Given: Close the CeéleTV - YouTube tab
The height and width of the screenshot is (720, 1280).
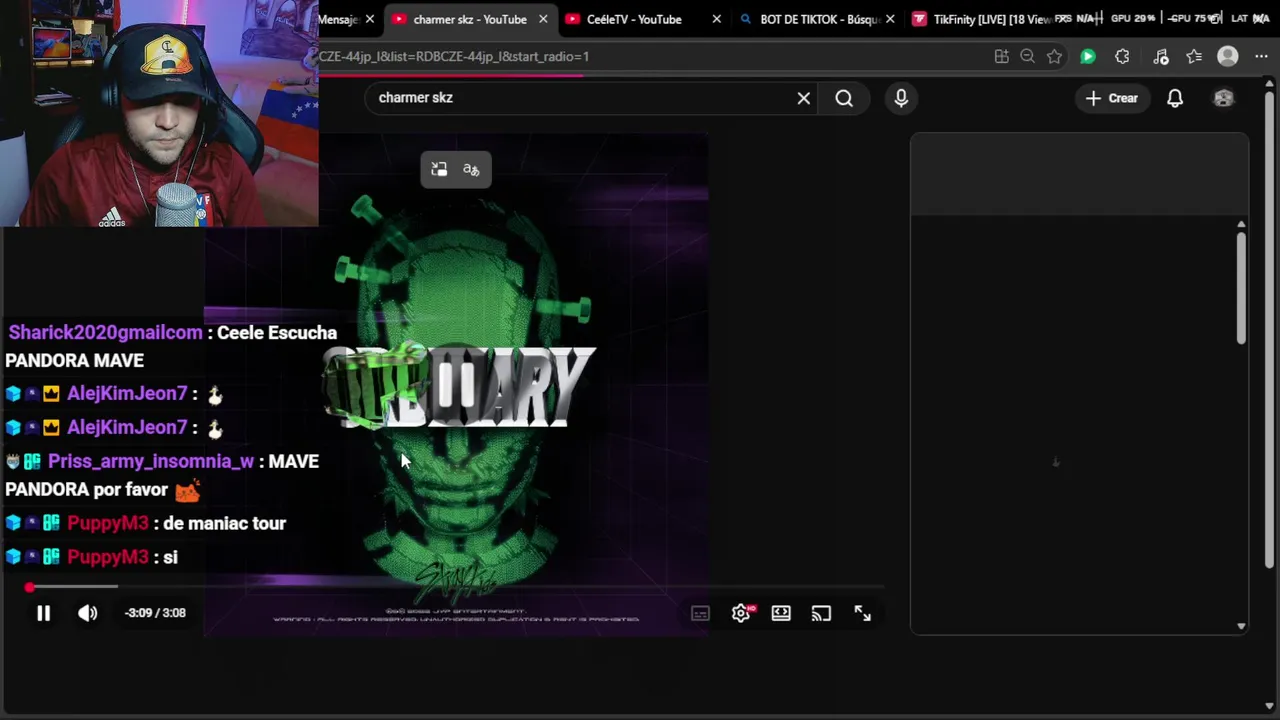Looking at the screenshot, I should pyautogui.click(x=716, y=19).
